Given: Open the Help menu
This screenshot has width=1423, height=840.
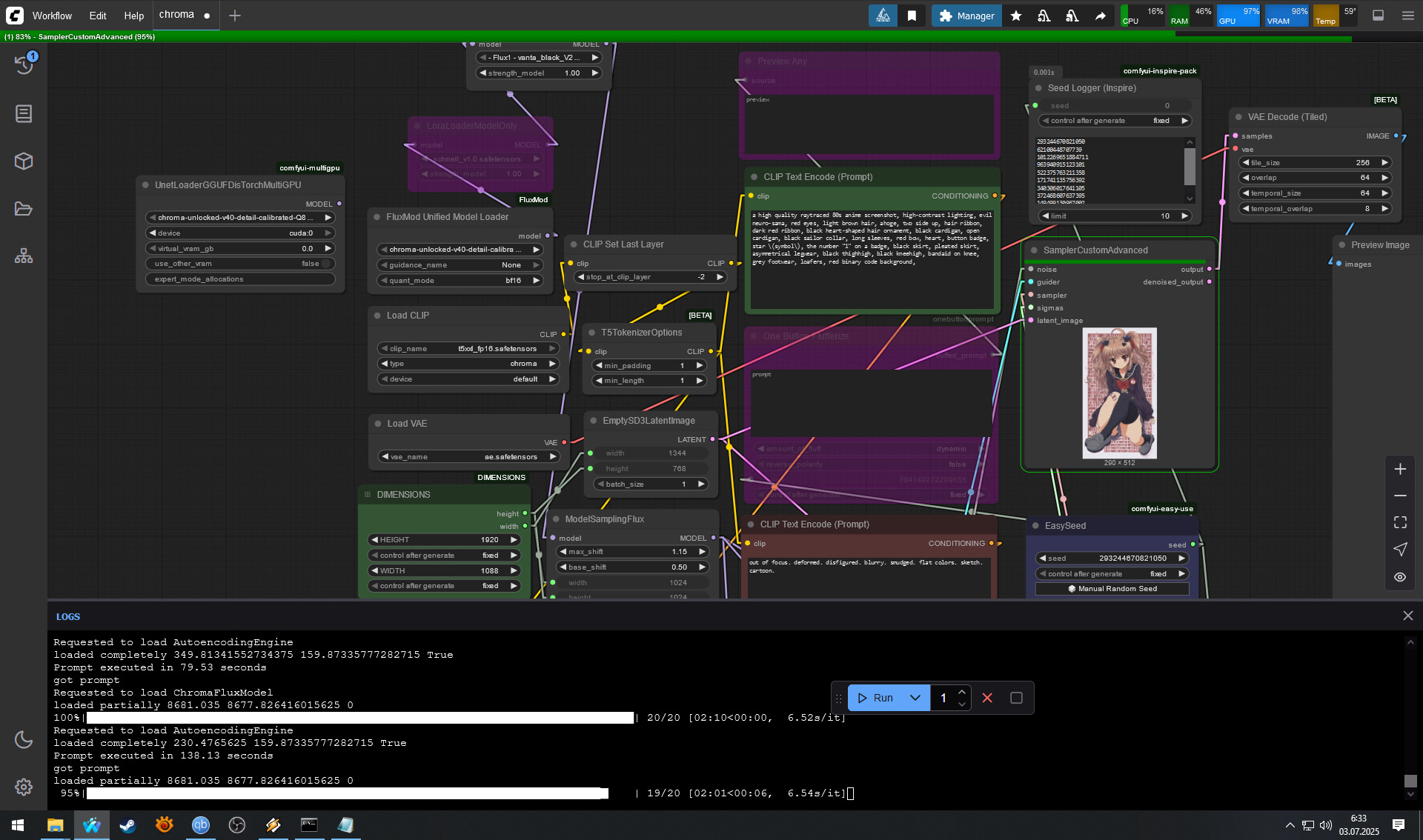Looking at the screenshot, I should (133, 16).
